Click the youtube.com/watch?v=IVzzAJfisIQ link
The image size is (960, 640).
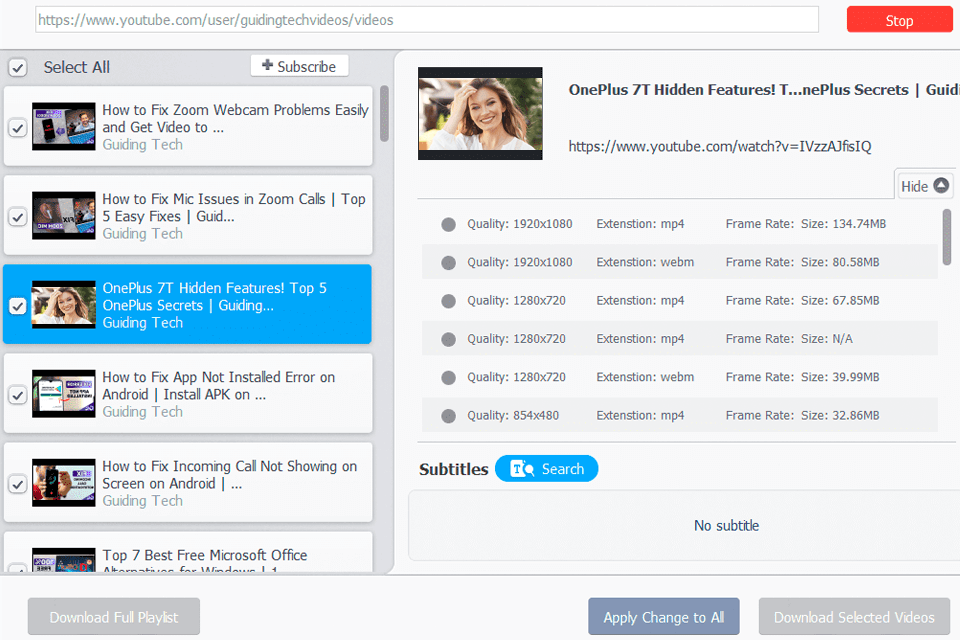point(719,146)
